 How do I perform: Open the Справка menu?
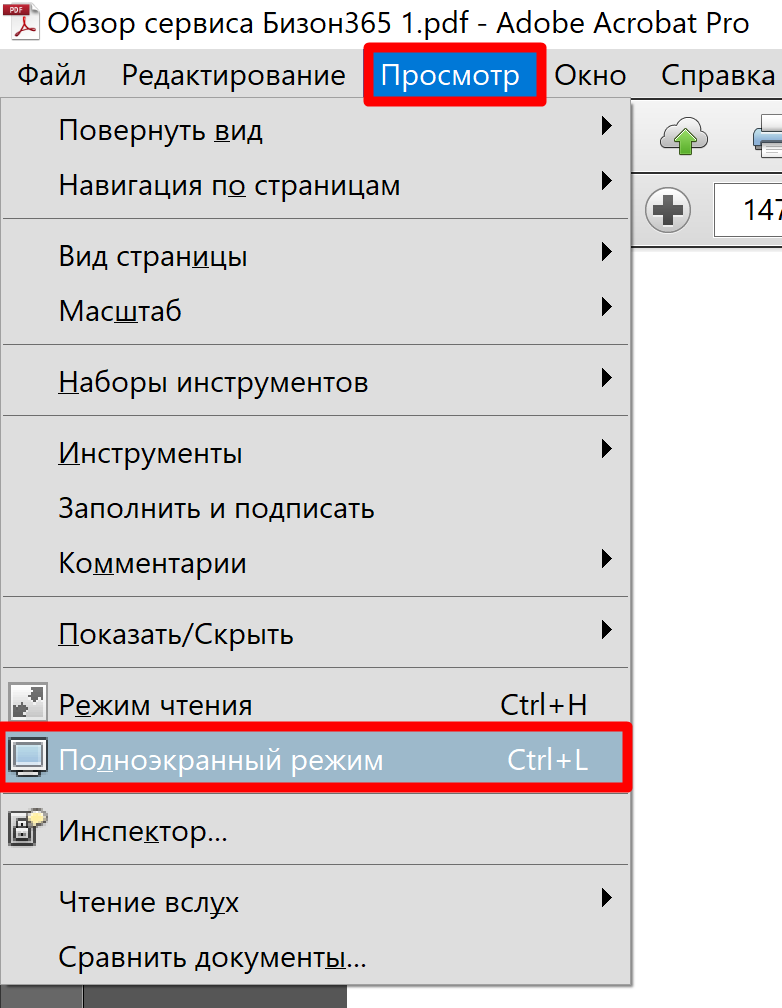click(718, 75)
